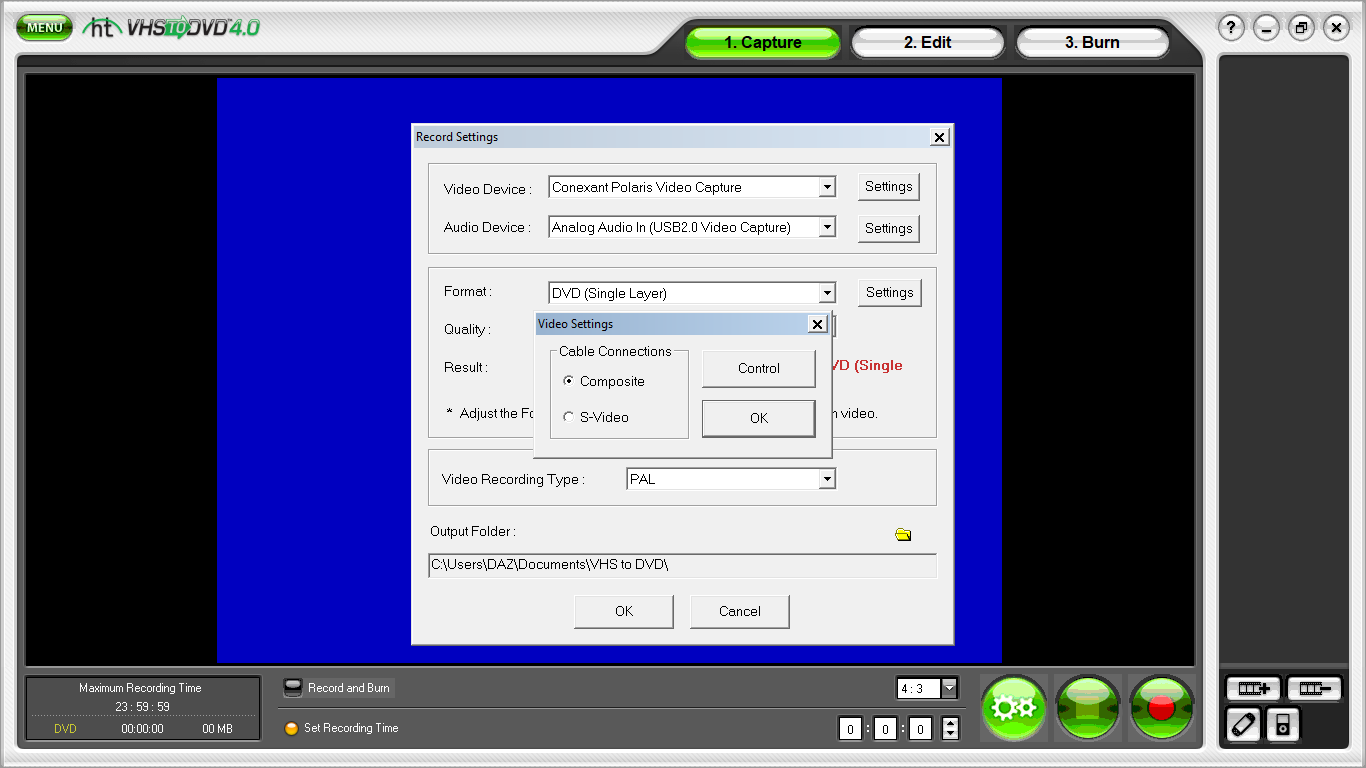Select the Composite cable connection
The width and height of the screenshot is (1366, 768).
pos(604,381)
